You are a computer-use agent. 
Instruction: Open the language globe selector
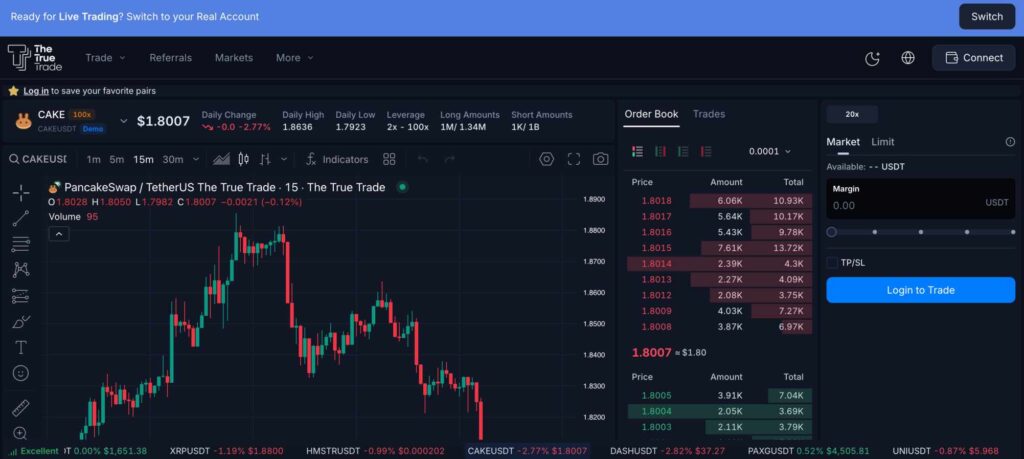click(908, 57)
